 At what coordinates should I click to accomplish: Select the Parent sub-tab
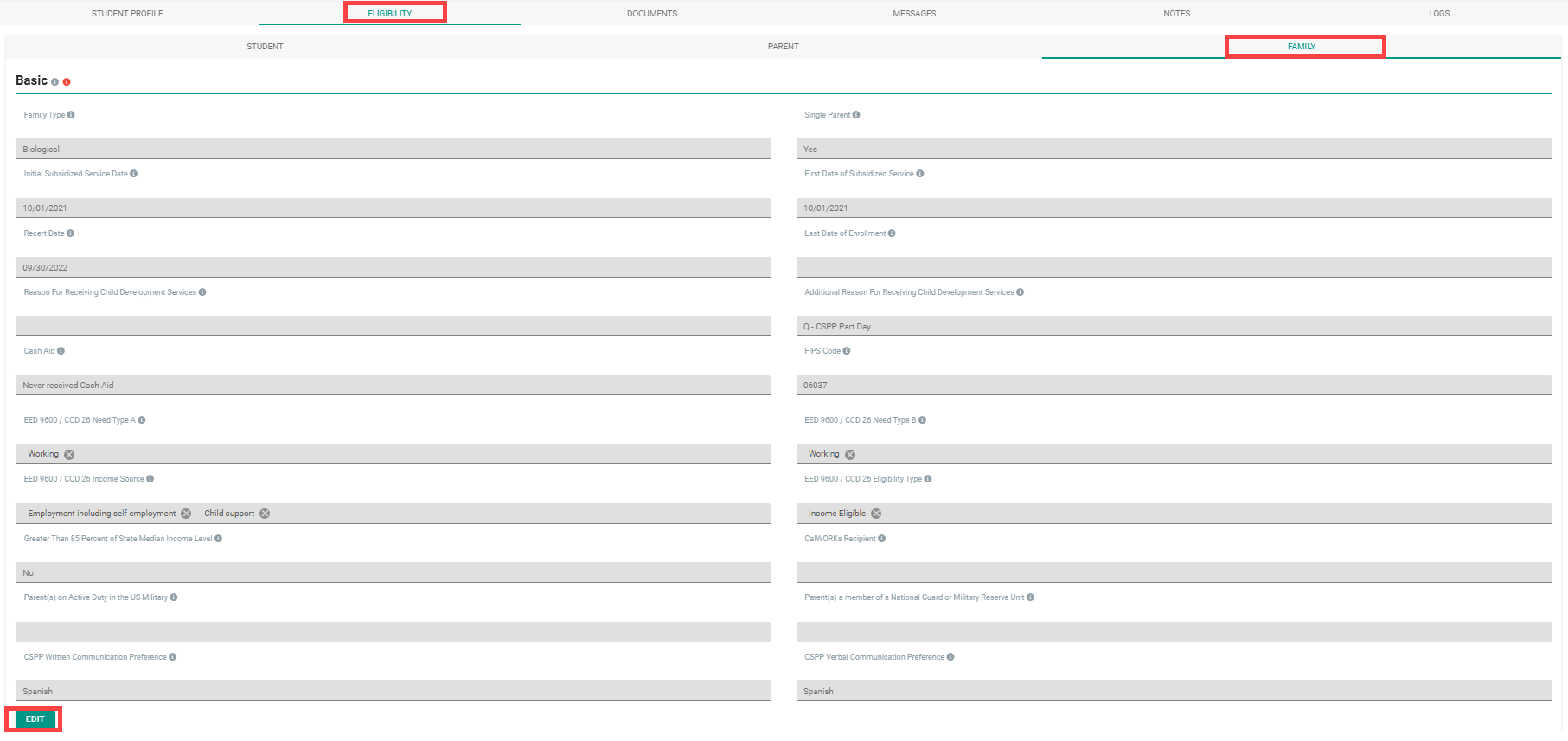point(784,47)
